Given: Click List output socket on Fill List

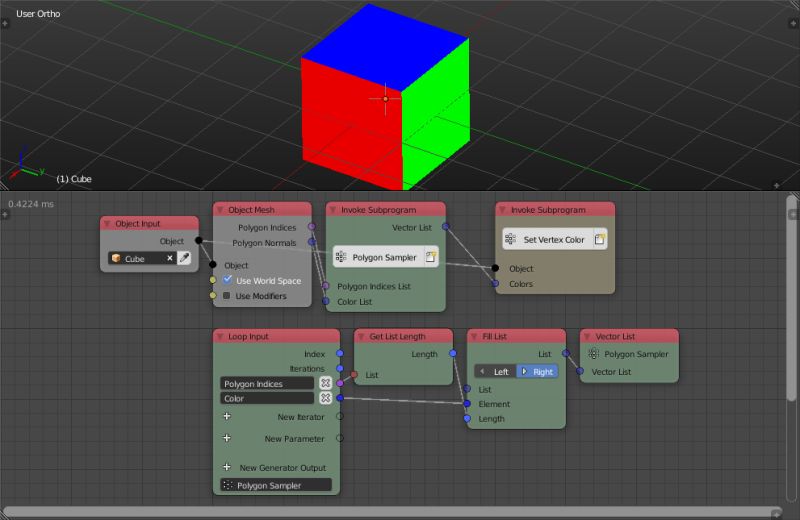Looking at the screenshot, I should point(566,353).
